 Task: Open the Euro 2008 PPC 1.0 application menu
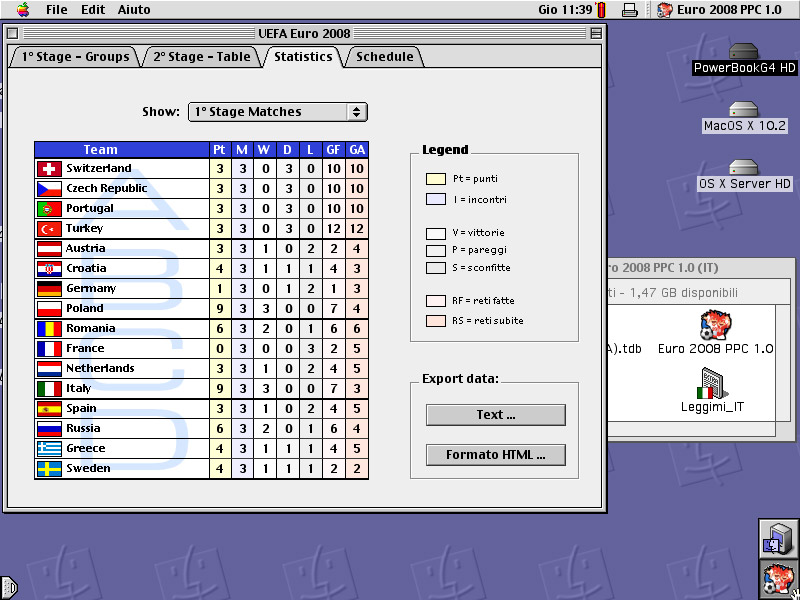point(719,10)
